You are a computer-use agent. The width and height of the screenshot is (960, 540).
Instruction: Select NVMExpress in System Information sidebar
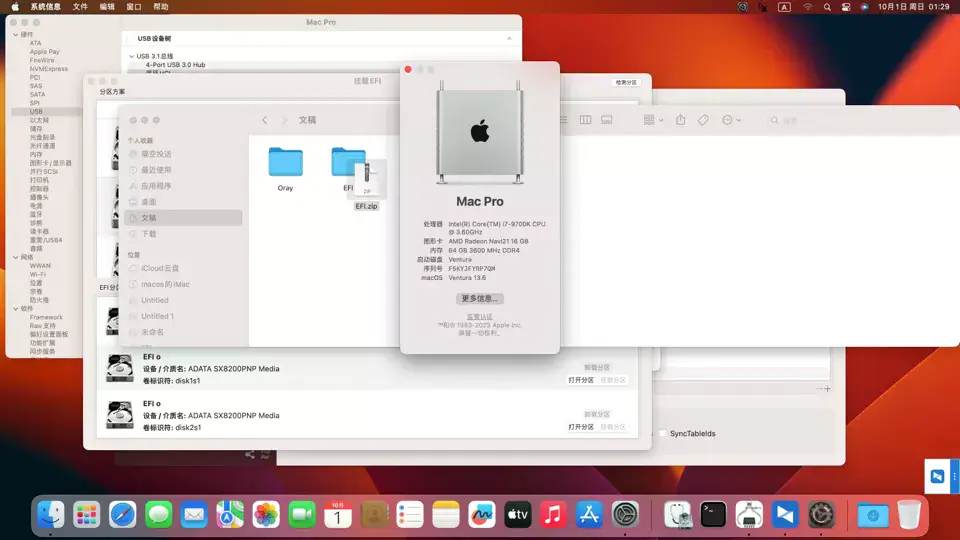48,69
